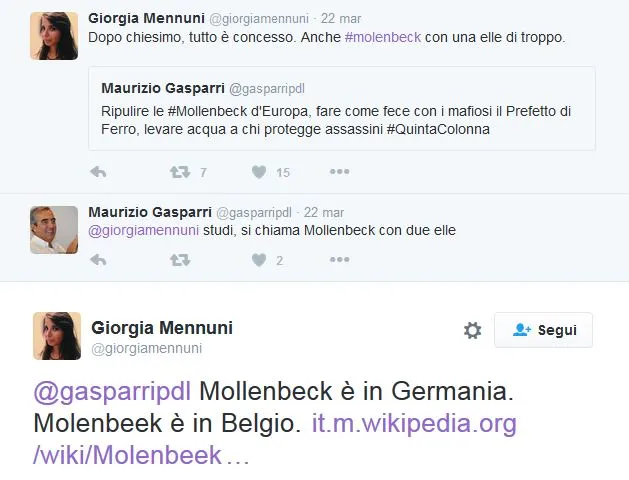Image resolution: width=629 pixels, height=480 pixels.
Task: Reply to Giorgia Mennuni's first tweet
Action: click(x=98, y=172)
